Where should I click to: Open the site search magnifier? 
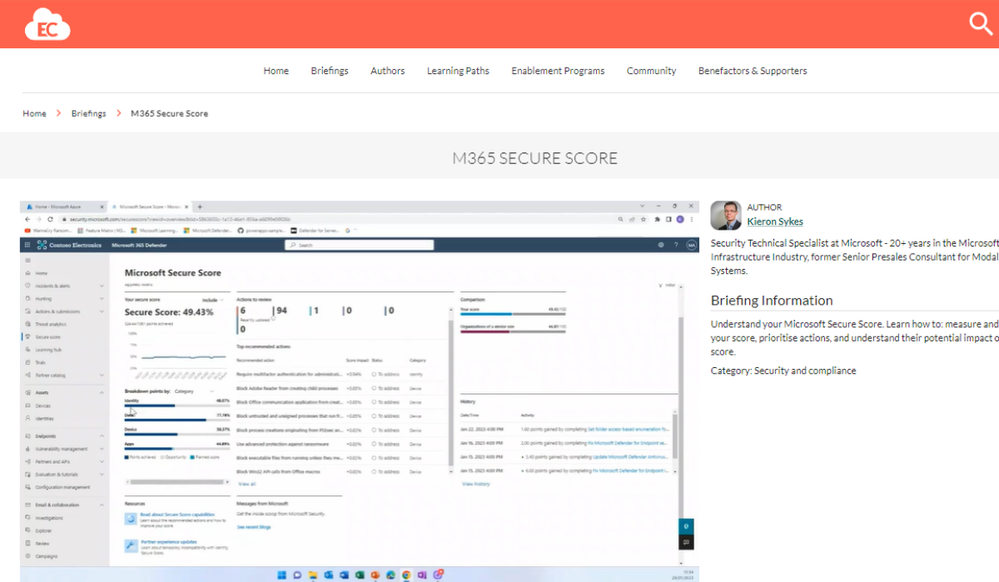[x=981, y=24]
